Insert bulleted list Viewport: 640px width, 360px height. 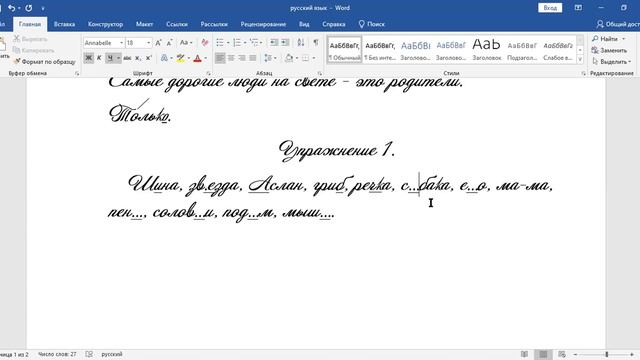coord(220,42)
